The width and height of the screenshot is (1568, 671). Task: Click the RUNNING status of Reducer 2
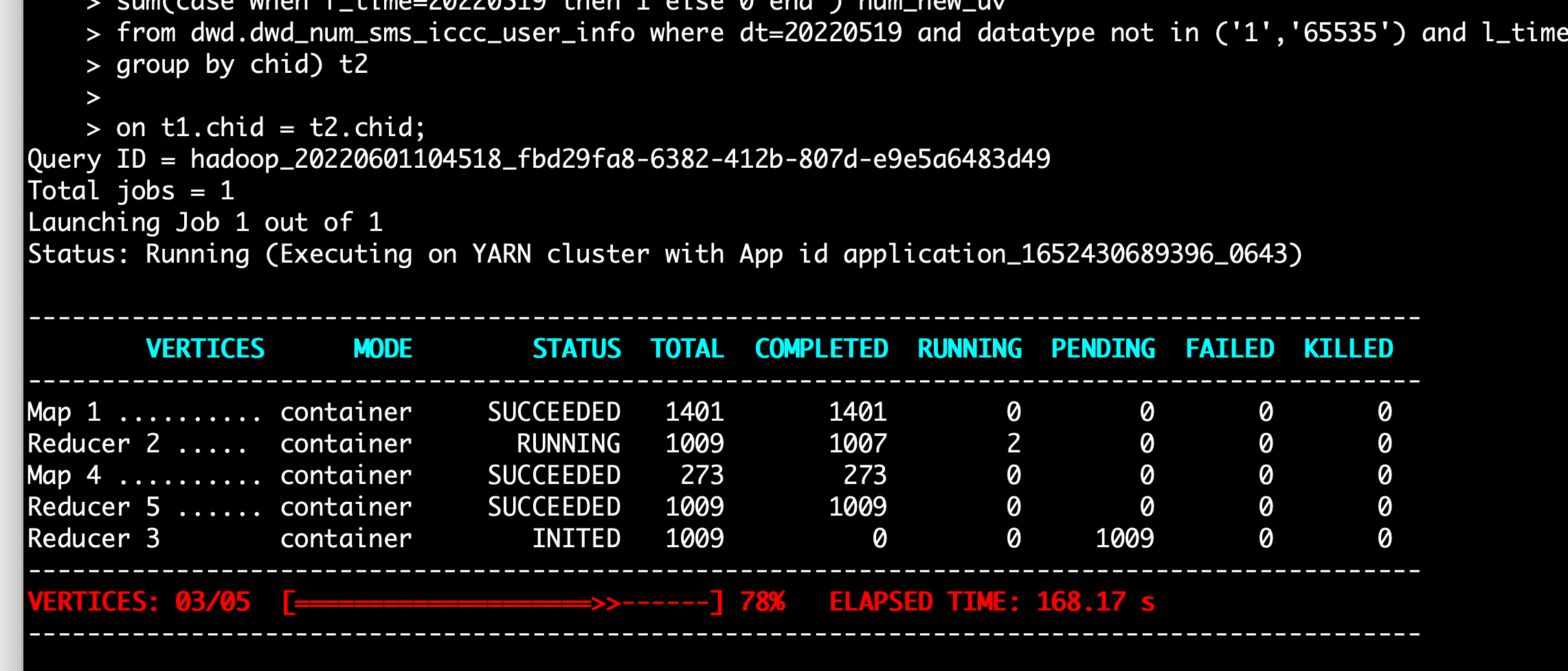click(569, 443)
